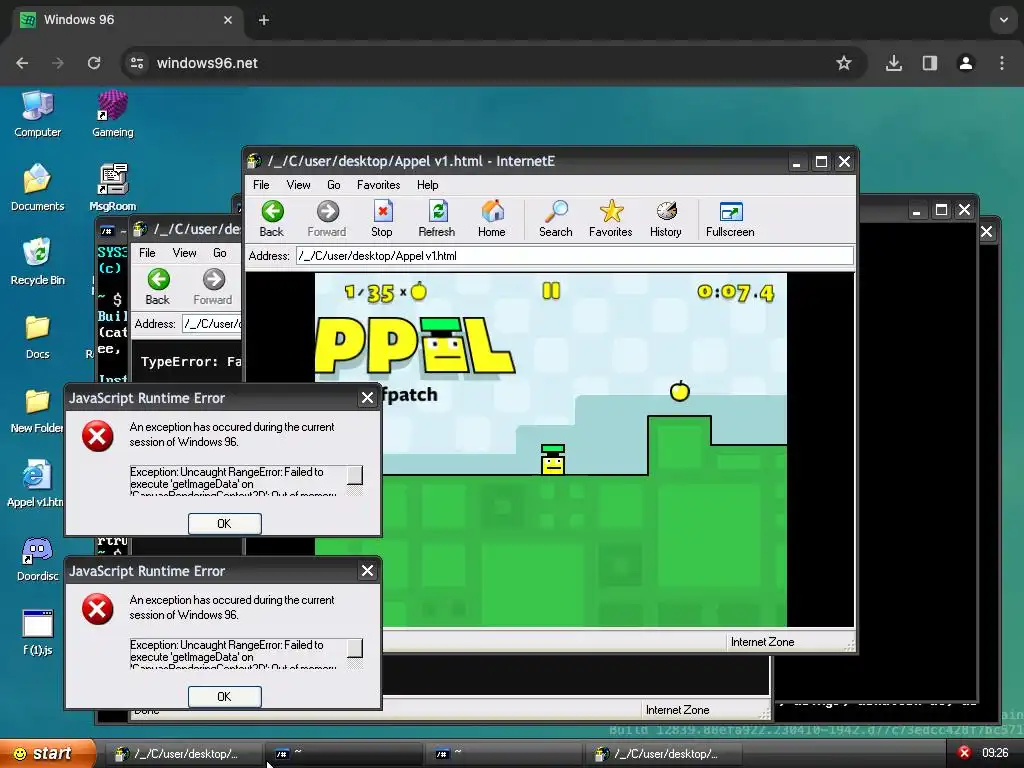
Task: Open a new Chrome tab
Action: [x=264, y=20]
